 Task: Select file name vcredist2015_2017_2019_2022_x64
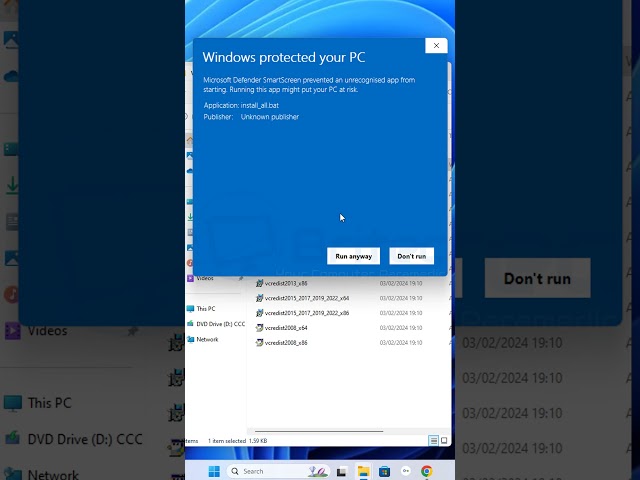point(307,298)
